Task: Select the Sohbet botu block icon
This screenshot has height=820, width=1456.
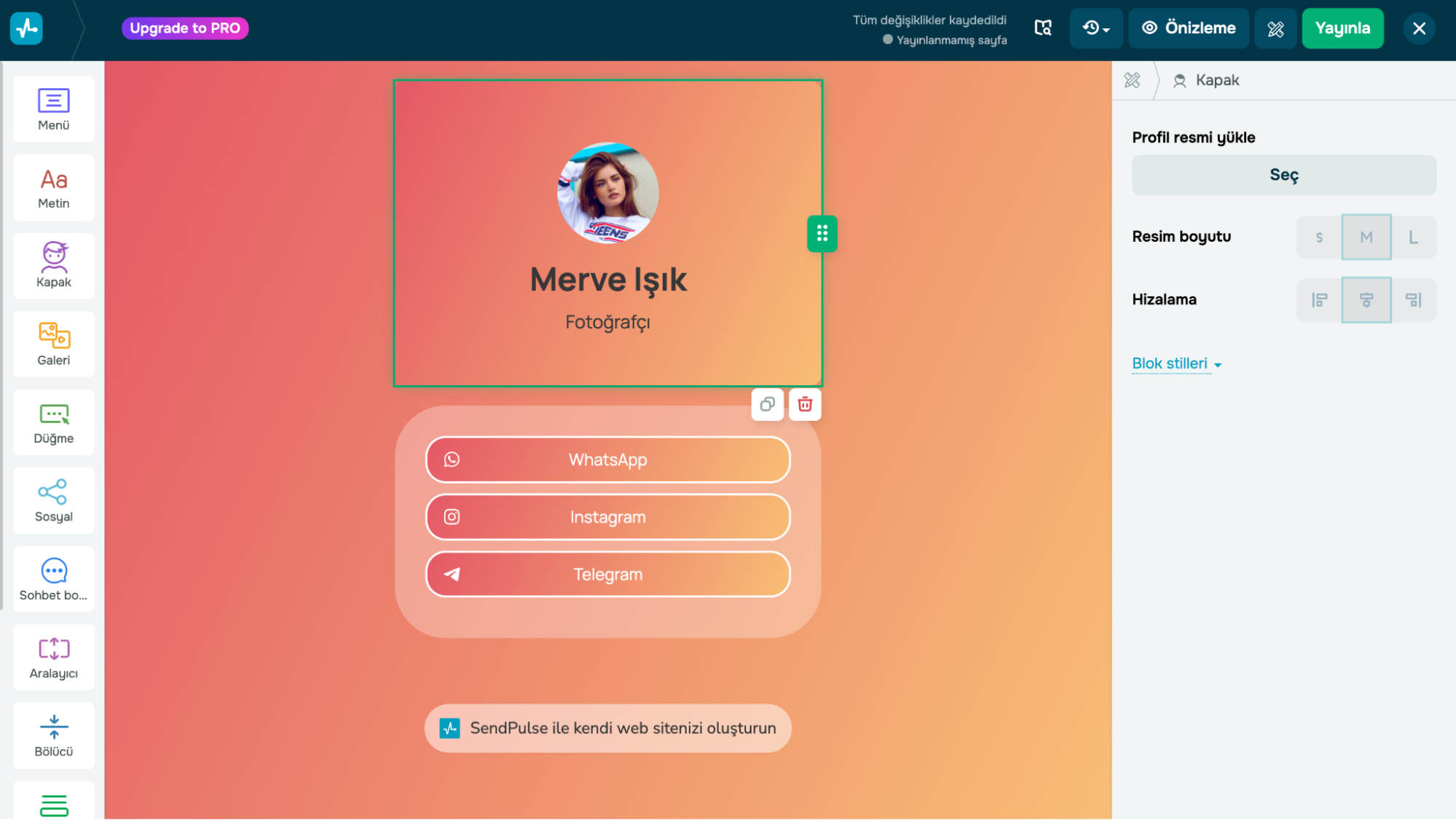Action: tap(52, 578)
